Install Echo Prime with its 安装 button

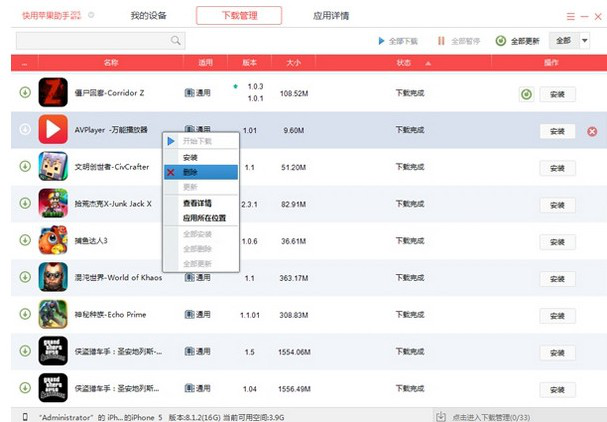[x=557, y=316]
